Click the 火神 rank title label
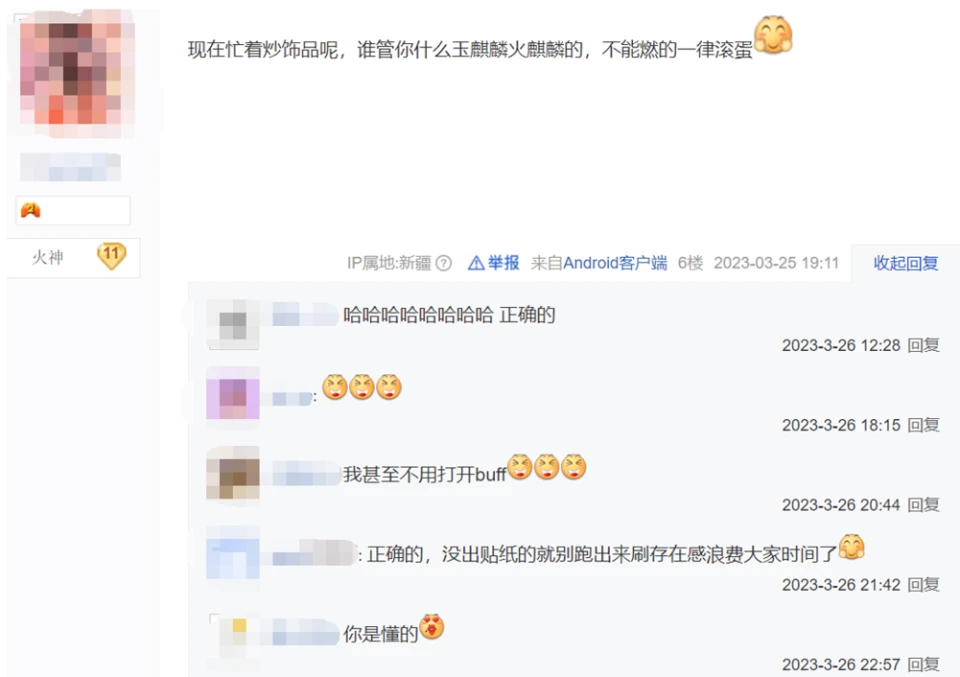The image size is (960, 677). coord(48,257)
